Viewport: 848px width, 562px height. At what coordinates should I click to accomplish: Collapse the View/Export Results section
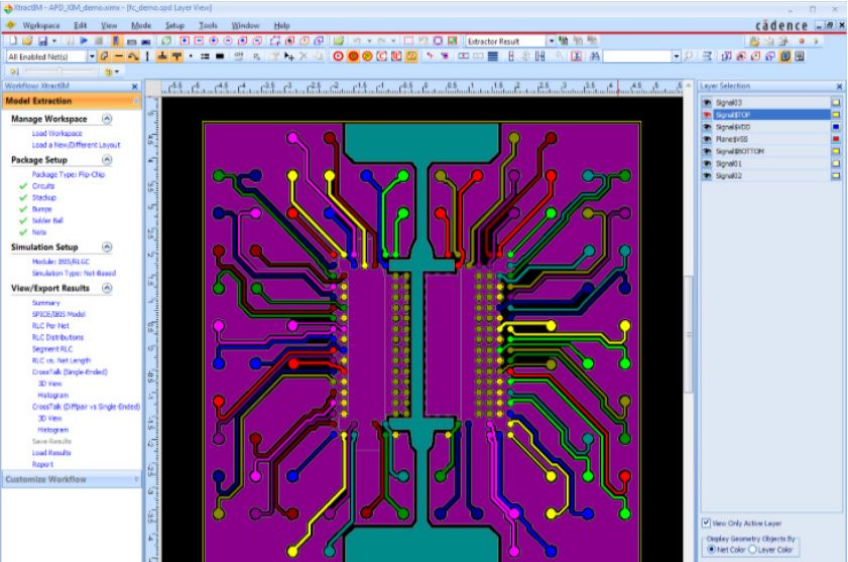(107, 288)
